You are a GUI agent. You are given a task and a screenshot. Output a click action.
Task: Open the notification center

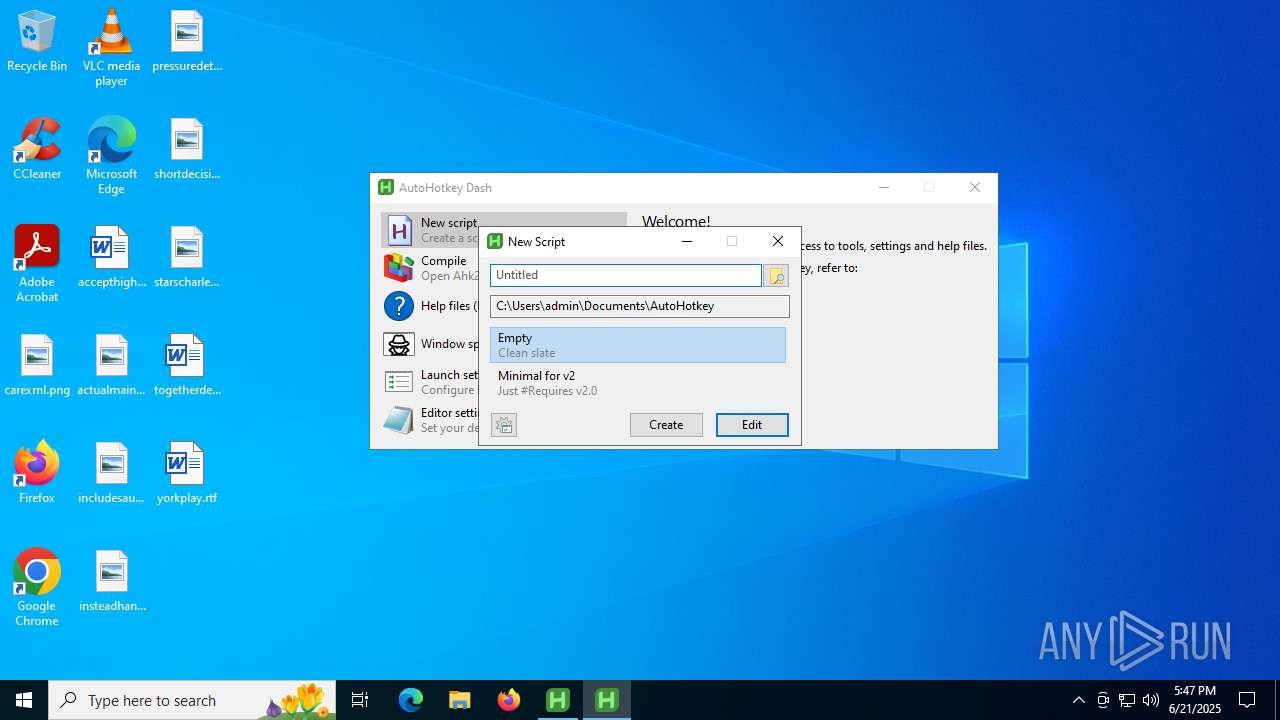tap(1247, 700)
